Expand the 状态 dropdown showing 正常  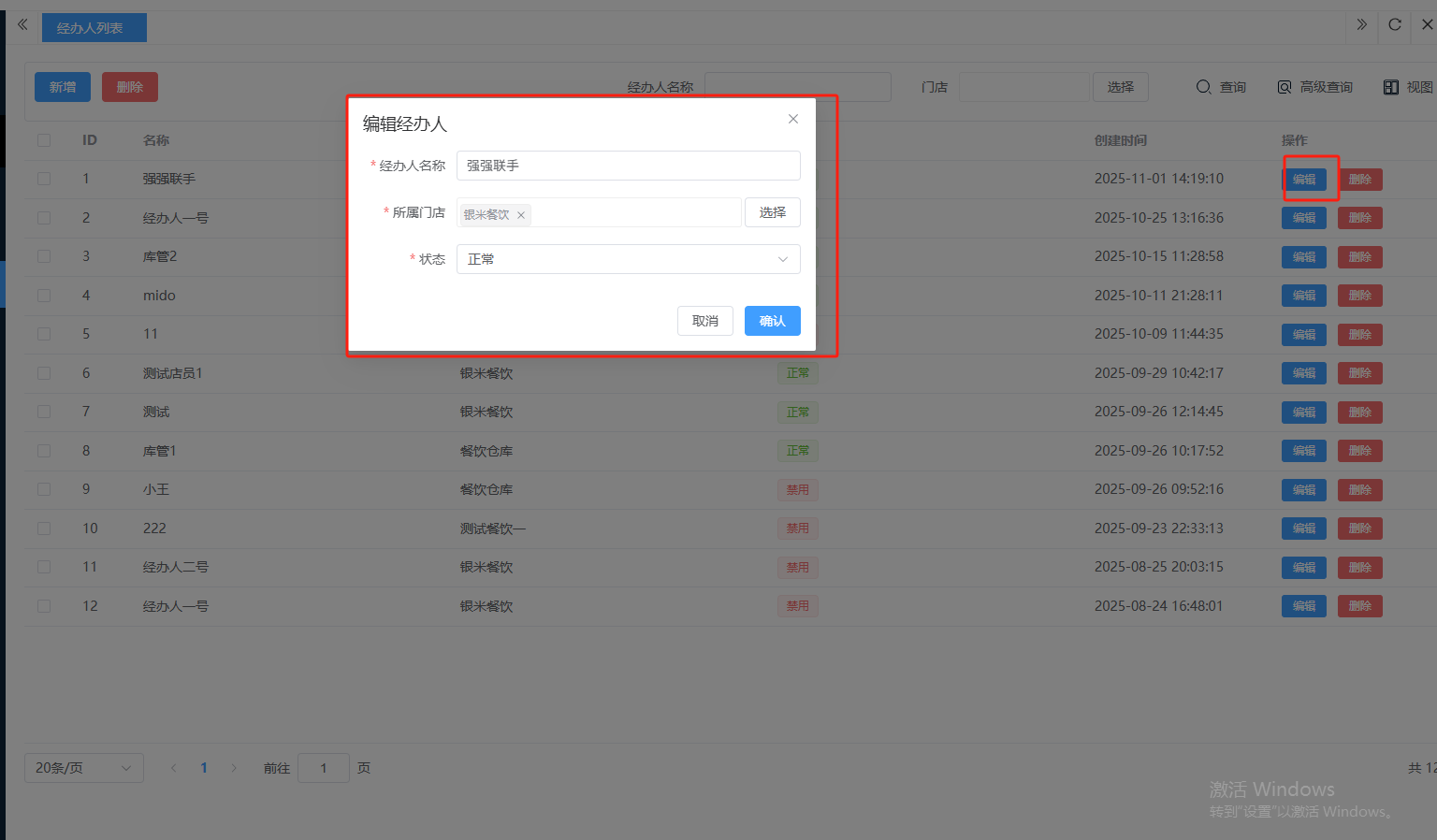pos(628,259)
